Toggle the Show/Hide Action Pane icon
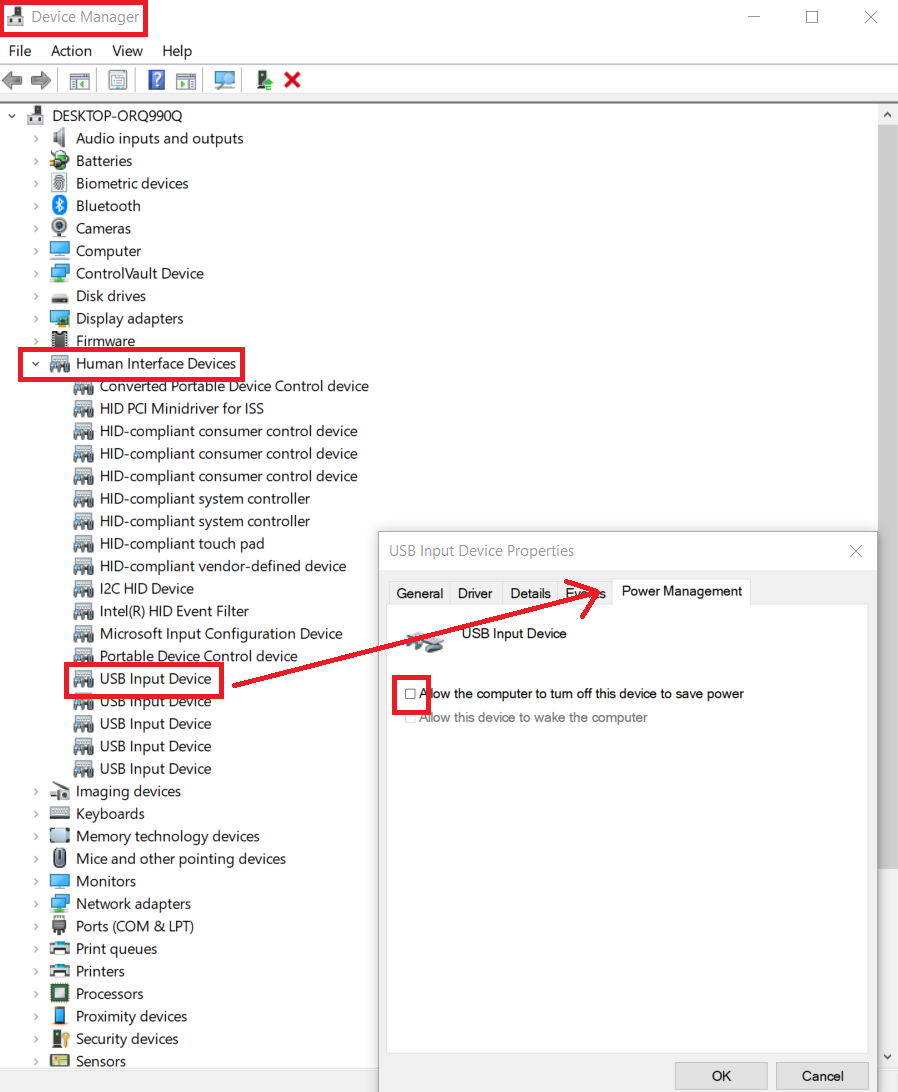This screenshot has width=898, height=1092. click(185, 80)
